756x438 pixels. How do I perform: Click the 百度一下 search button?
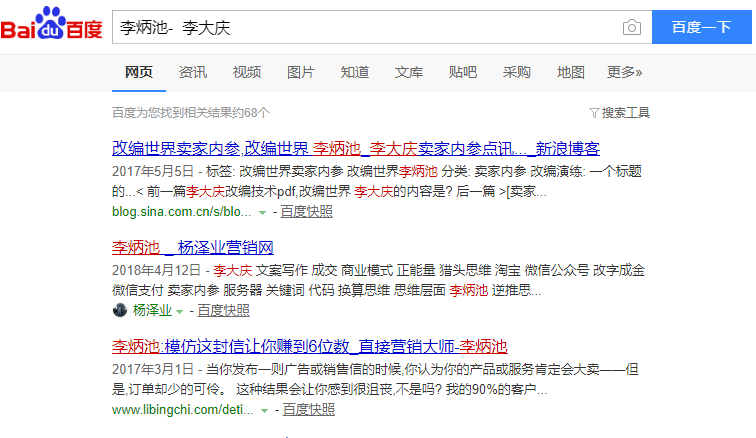tap(702, 27)
